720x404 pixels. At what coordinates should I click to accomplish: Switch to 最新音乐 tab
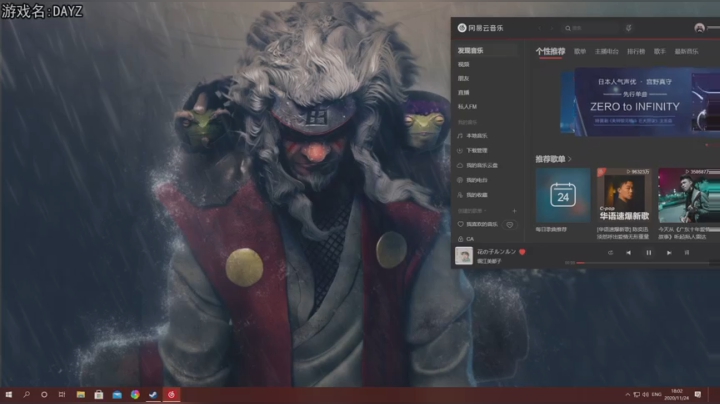coord(686,51)
